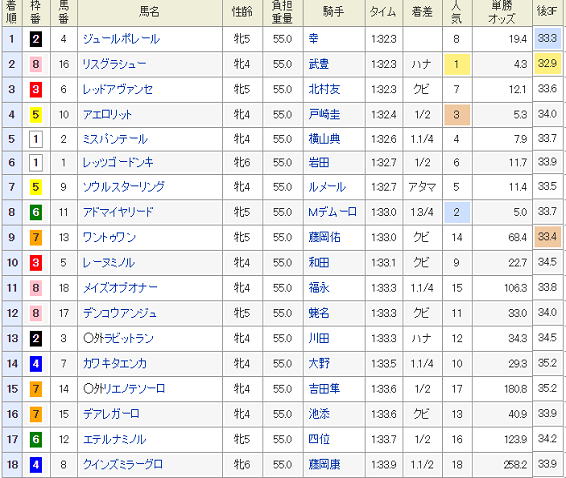Click jockey link Mデムーロ
566x478 pixels.
(x=332, y=212)
